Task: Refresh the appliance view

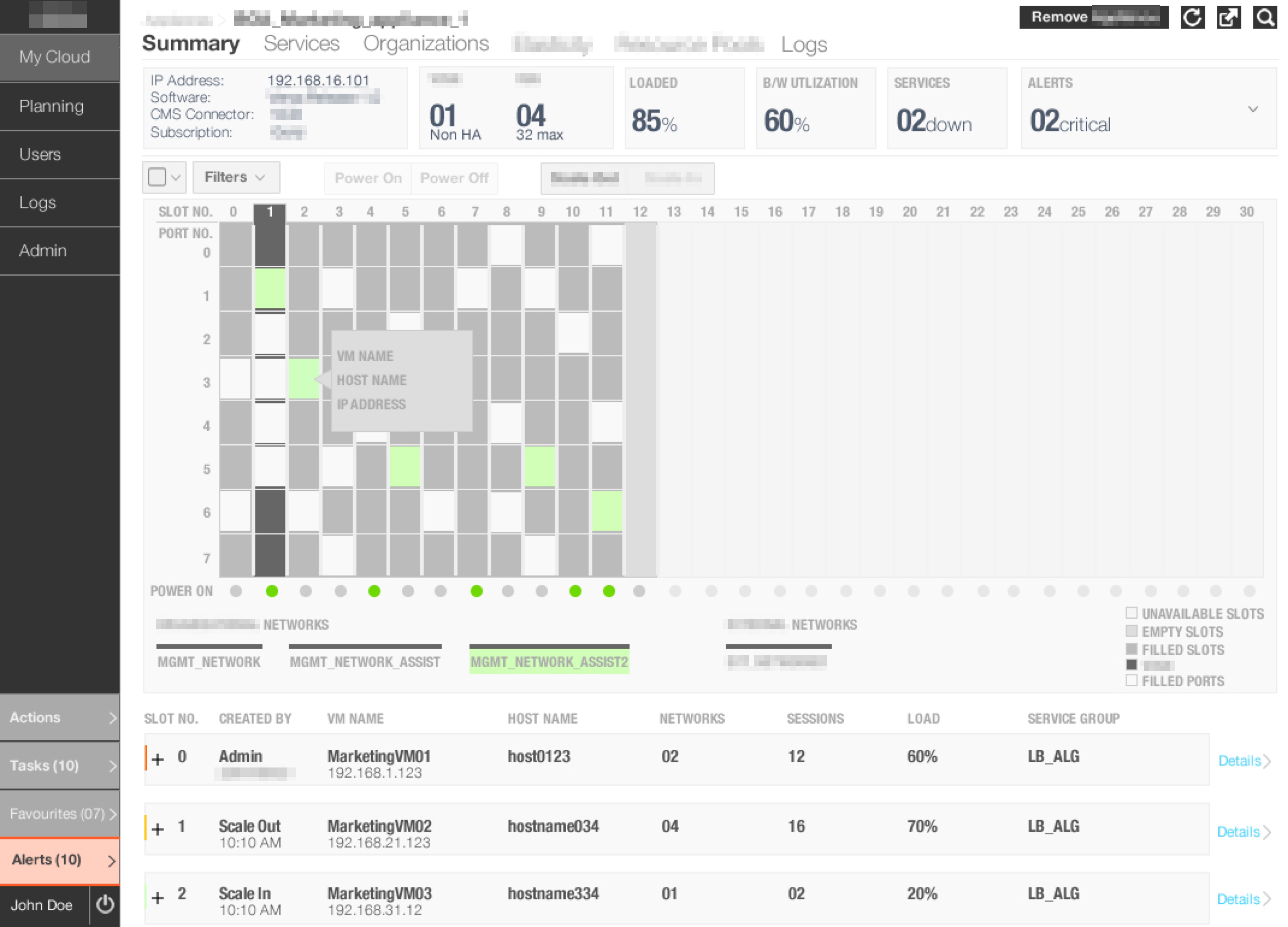Action: (x=1193, y=17)
